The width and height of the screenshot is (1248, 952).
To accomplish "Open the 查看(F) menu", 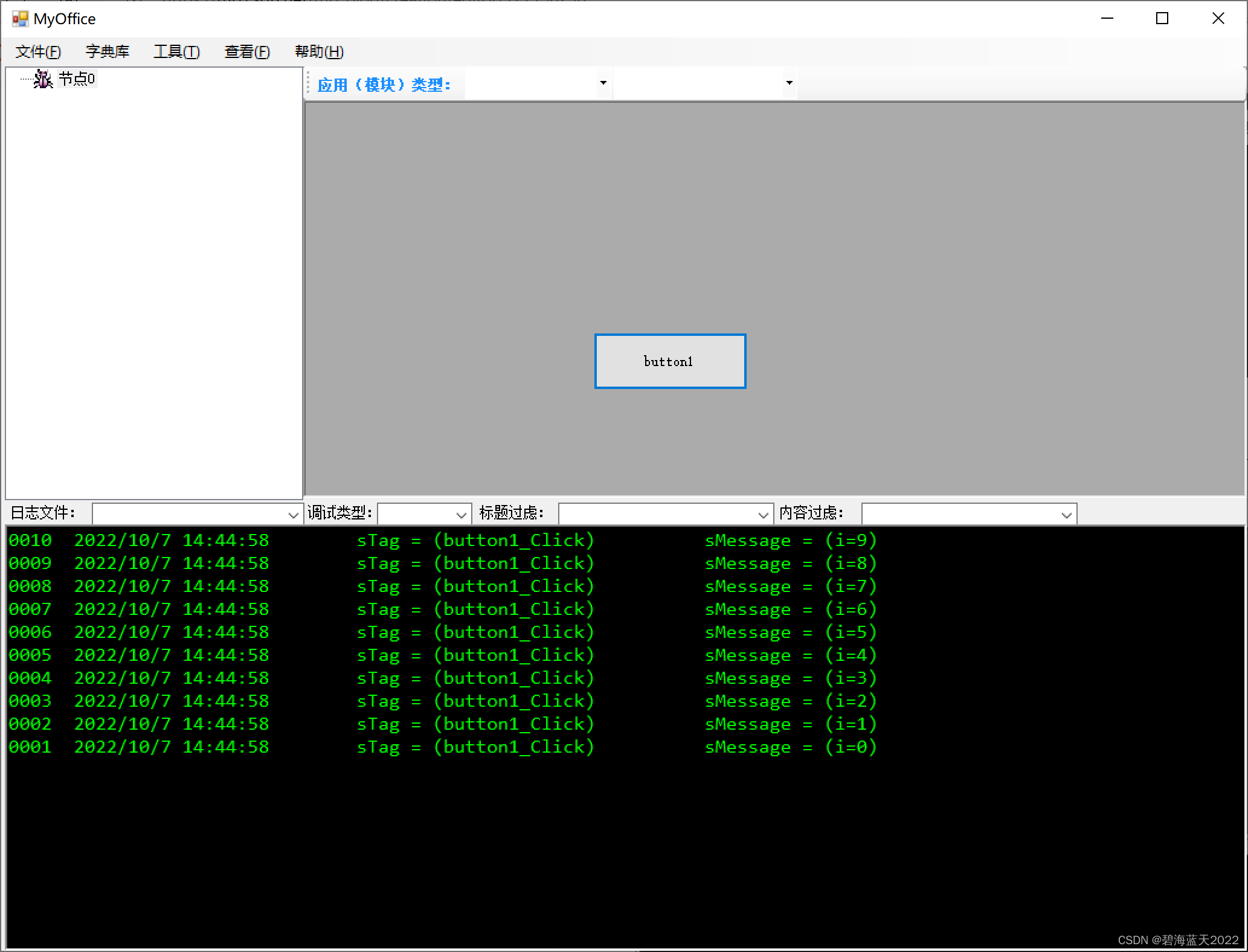I will [x=247, y=52].
